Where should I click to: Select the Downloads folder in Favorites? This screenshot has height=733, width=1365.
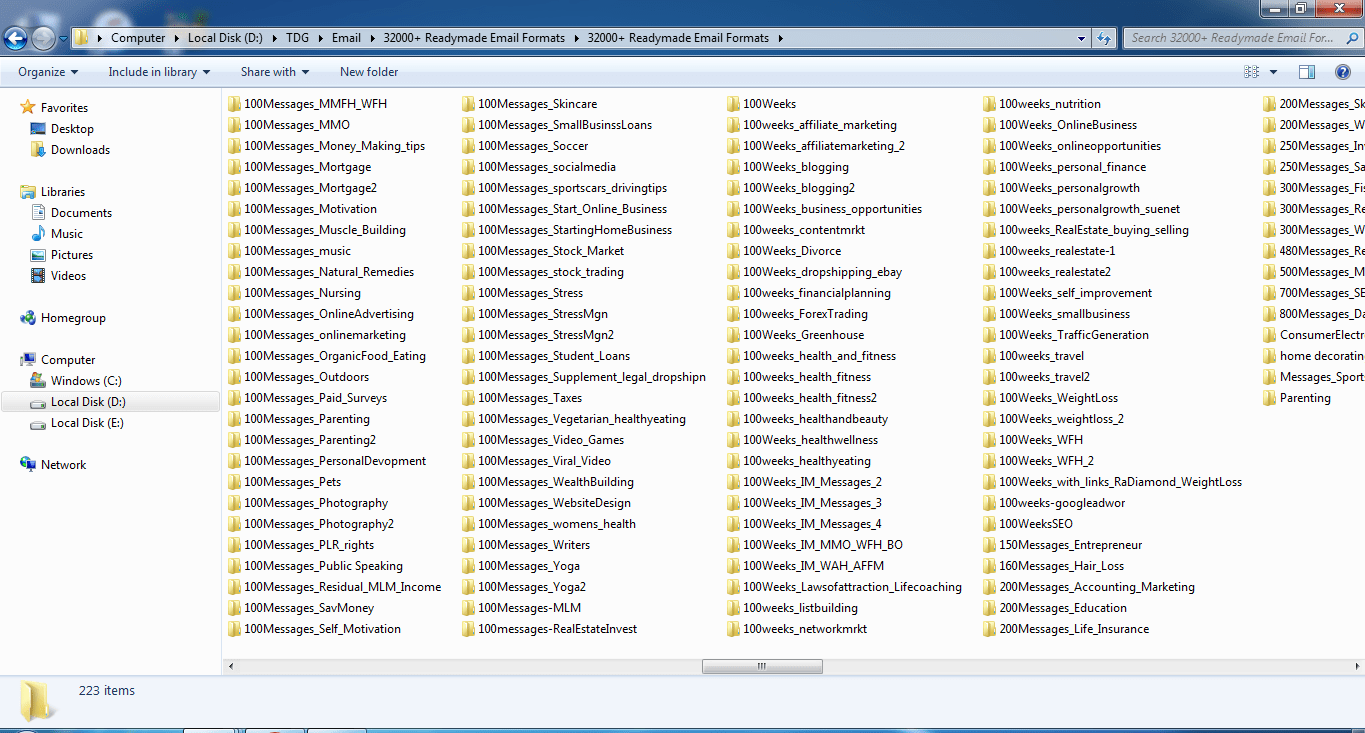coord(80,150)
